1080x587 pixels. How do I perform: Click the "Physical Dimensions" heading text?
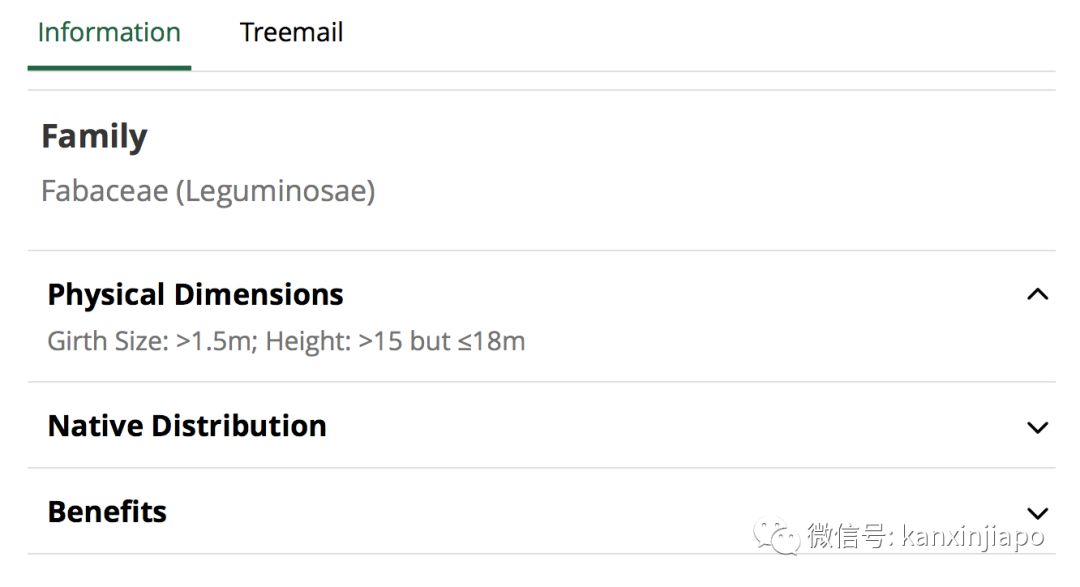[195, 294]
